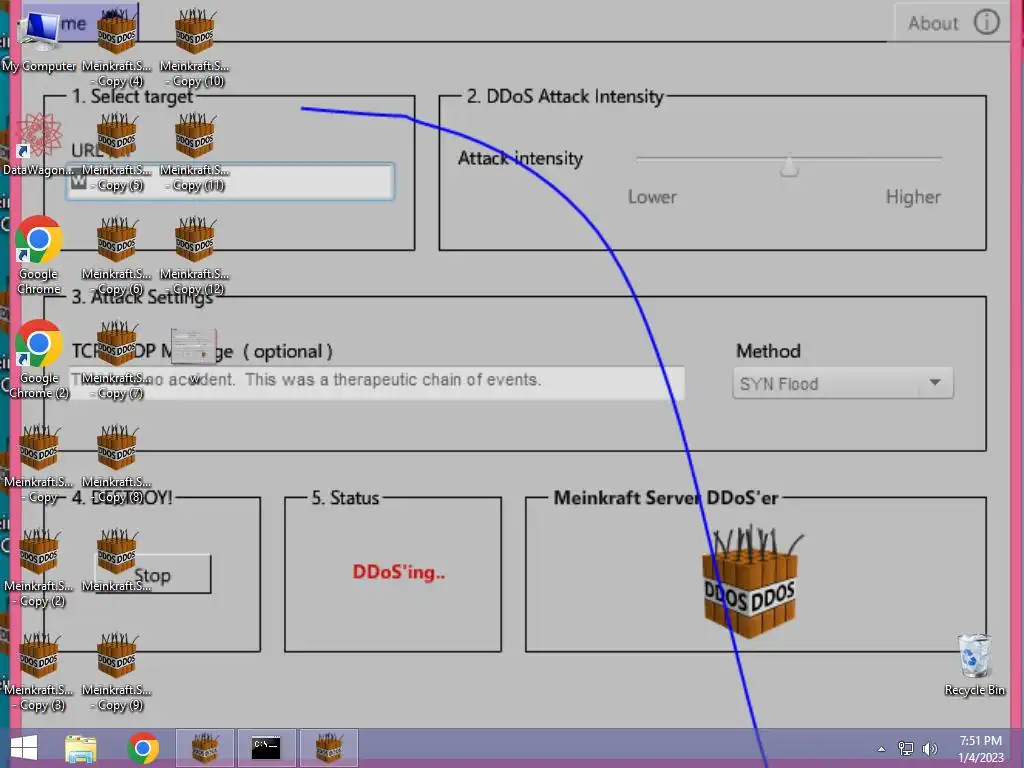Select Meinkraft S... - Copy (9) desktop icon
Viewport: 1024px width, 768px height.
(117, 671)
